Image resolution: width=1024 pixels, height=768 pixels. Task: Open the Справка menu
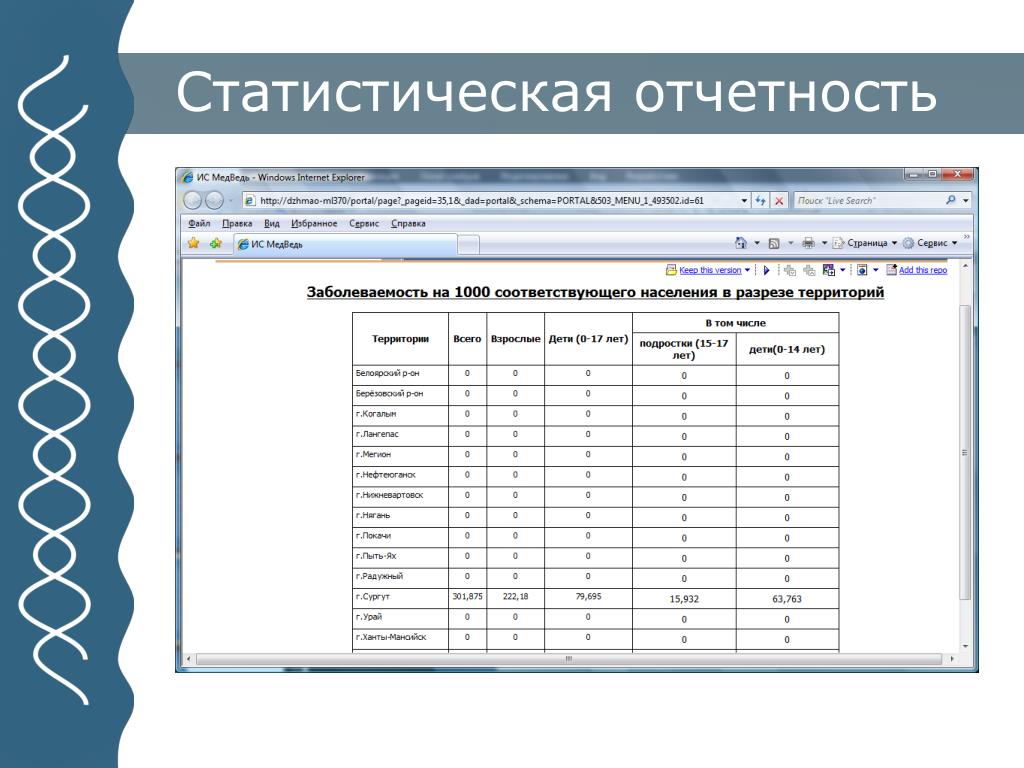point(408,223)
